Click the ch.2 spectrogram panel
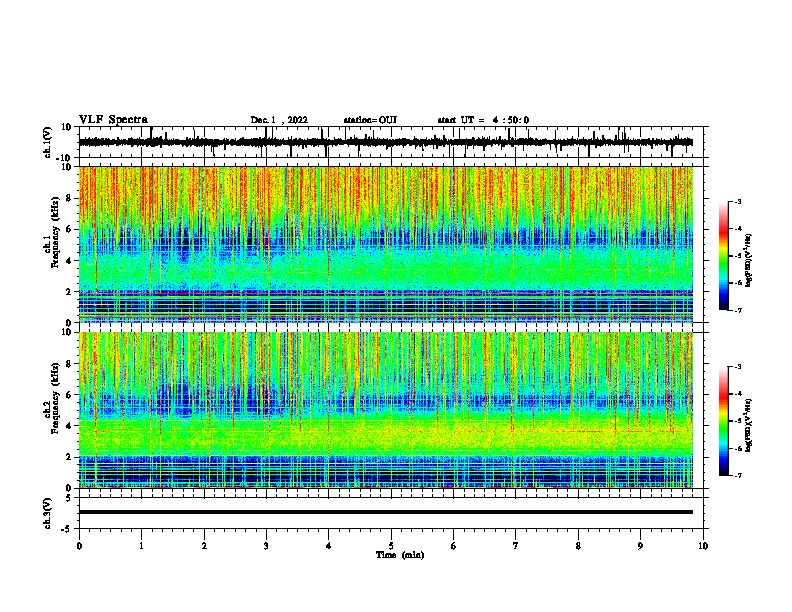Image resolution: width=792 pixels, height=612 pixels. [x=385, y=410]
